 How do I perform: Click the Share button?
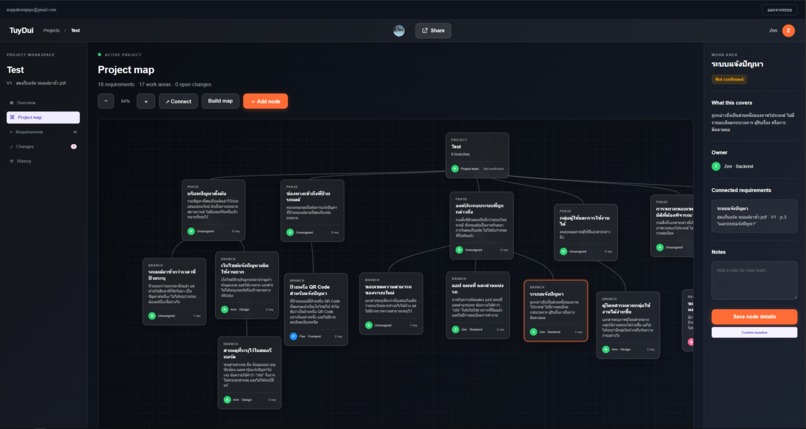pos(433,31)
